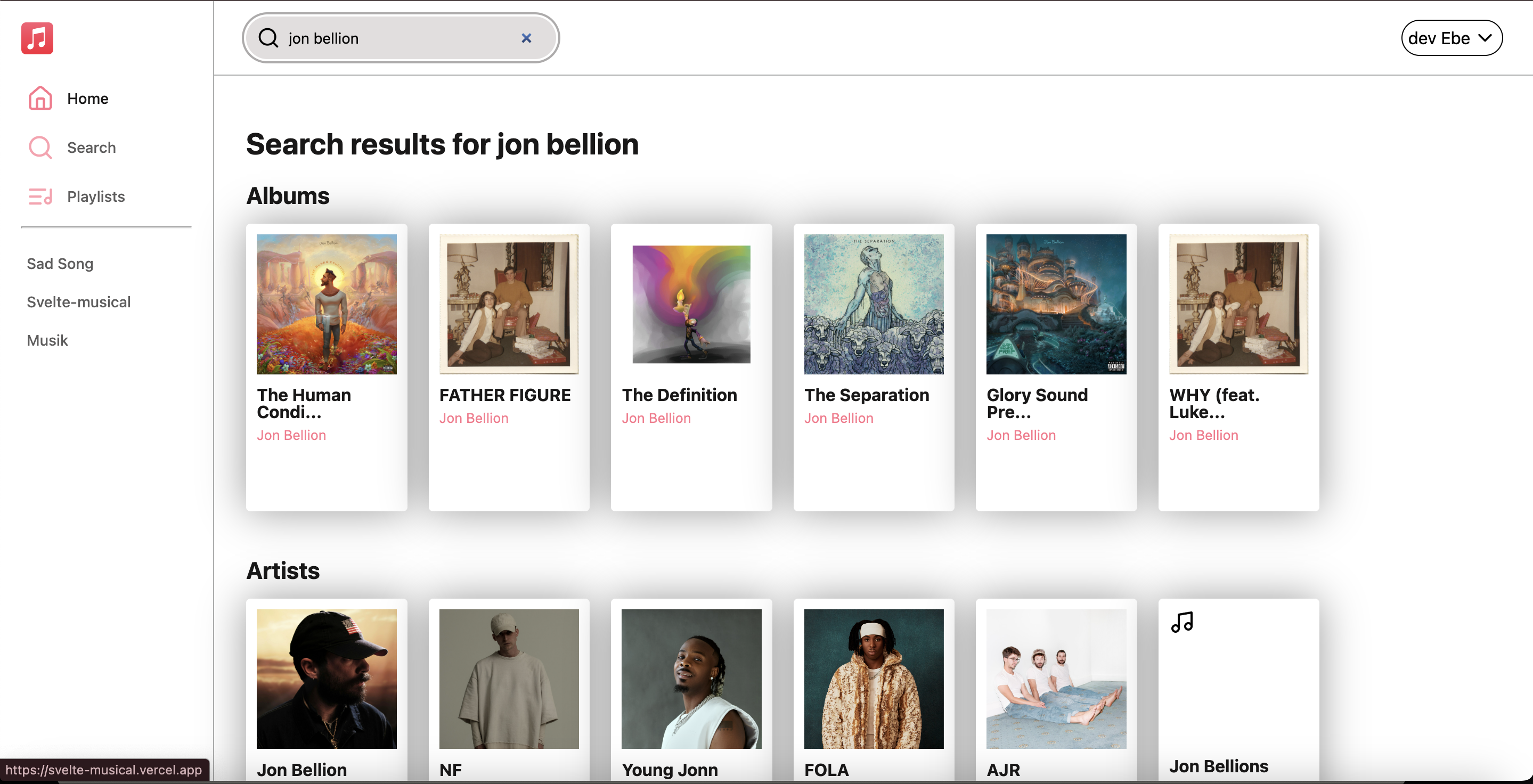Open the Sad Song playlist
1533x784 pixels.
coord(60,264)
